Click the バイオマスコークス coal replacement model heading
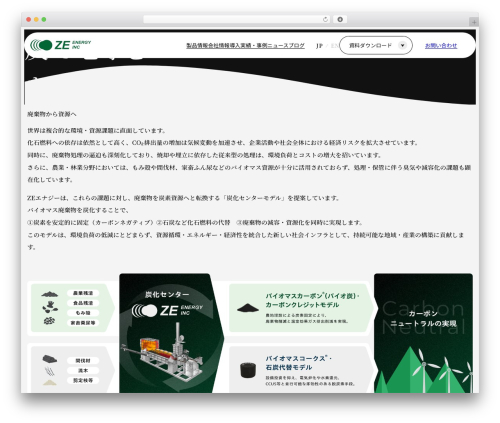The height and width of the screenshot is (423, 500). click(x=298, y=363)
